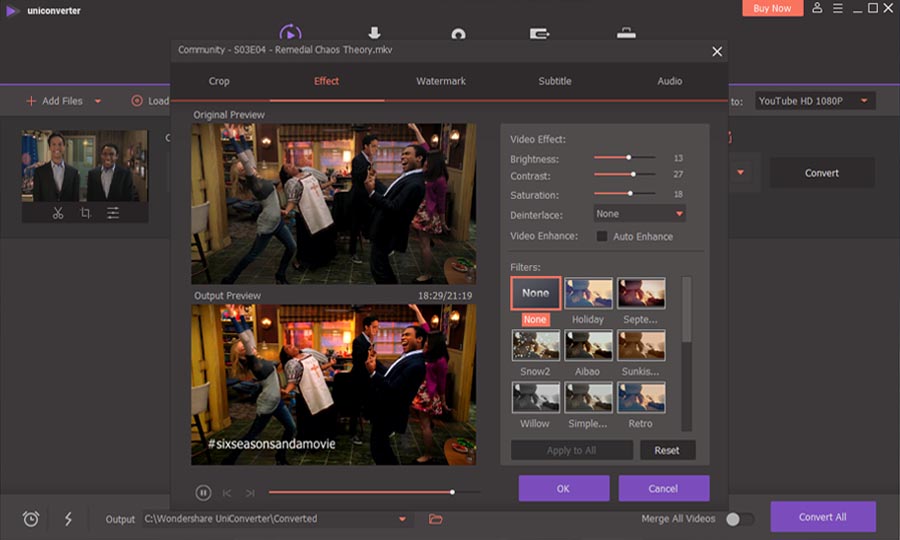
Task: Select the Snow2 filter
Action: point(536,345)
